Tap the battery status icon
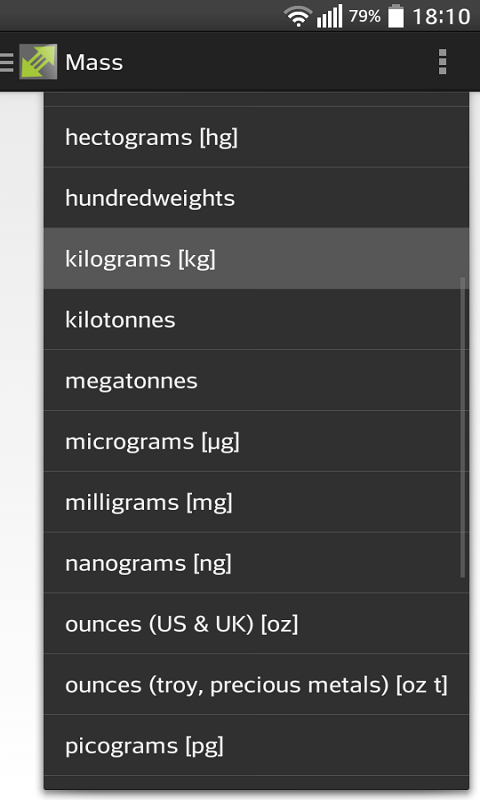The height and width of the screenshot is (800, 480). pyautogui.click(x=396, y=16)
